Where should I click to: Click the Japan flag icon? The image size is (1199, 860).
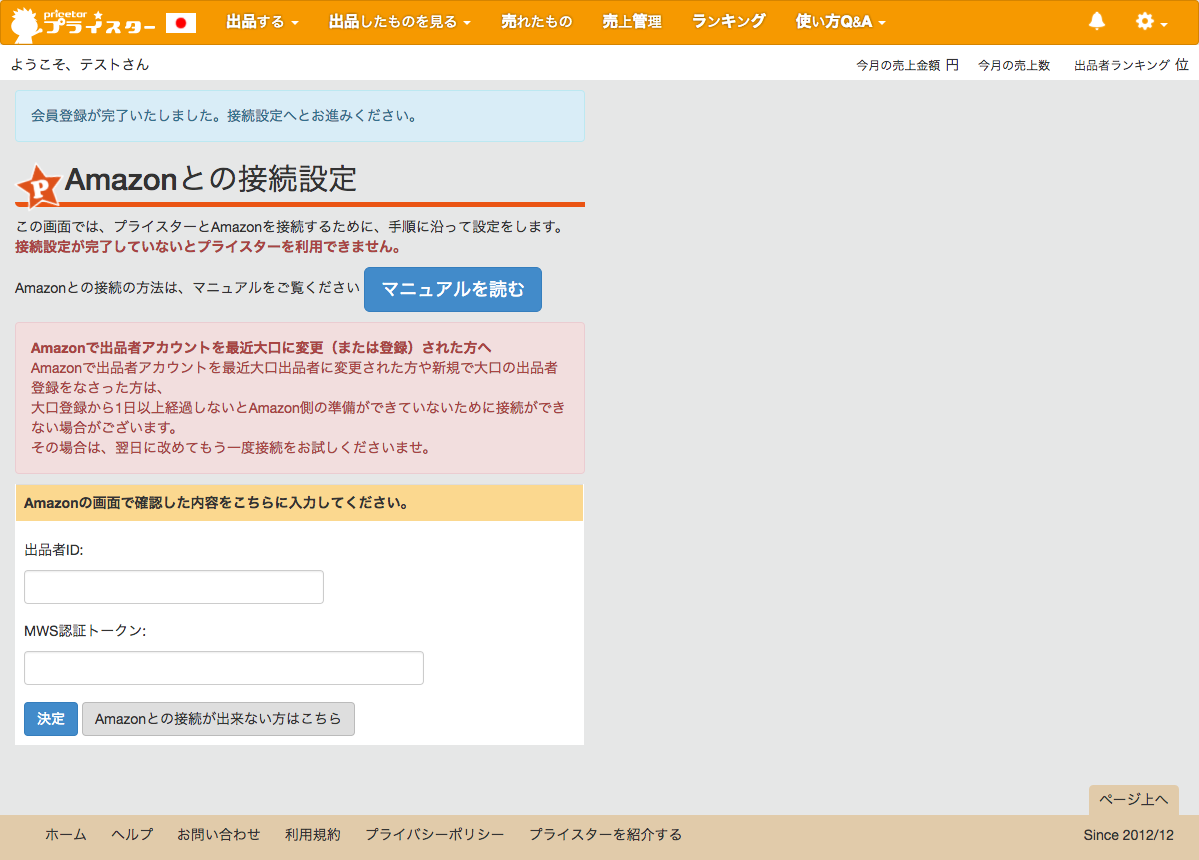180,23
